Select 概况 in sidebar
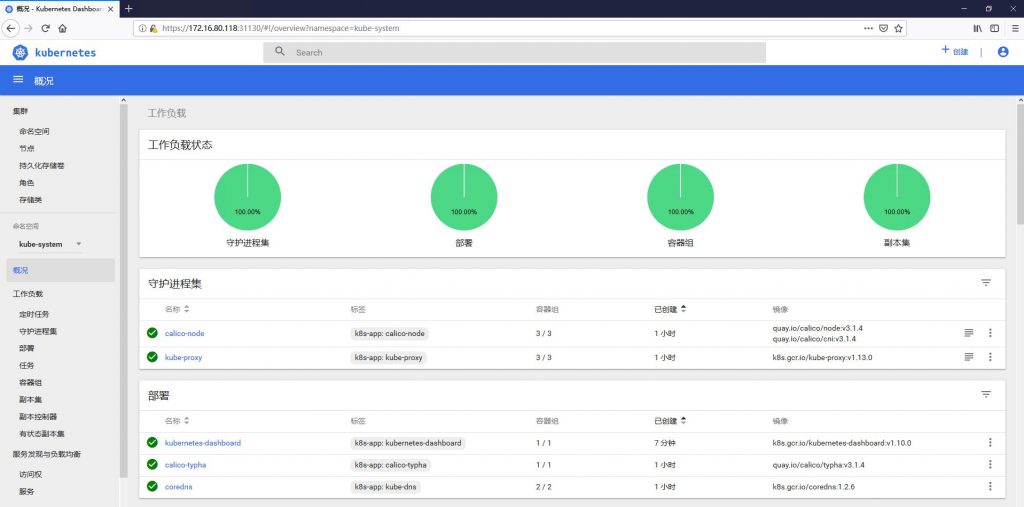Screen dimensions: 1024x507 tap(60, 270)
